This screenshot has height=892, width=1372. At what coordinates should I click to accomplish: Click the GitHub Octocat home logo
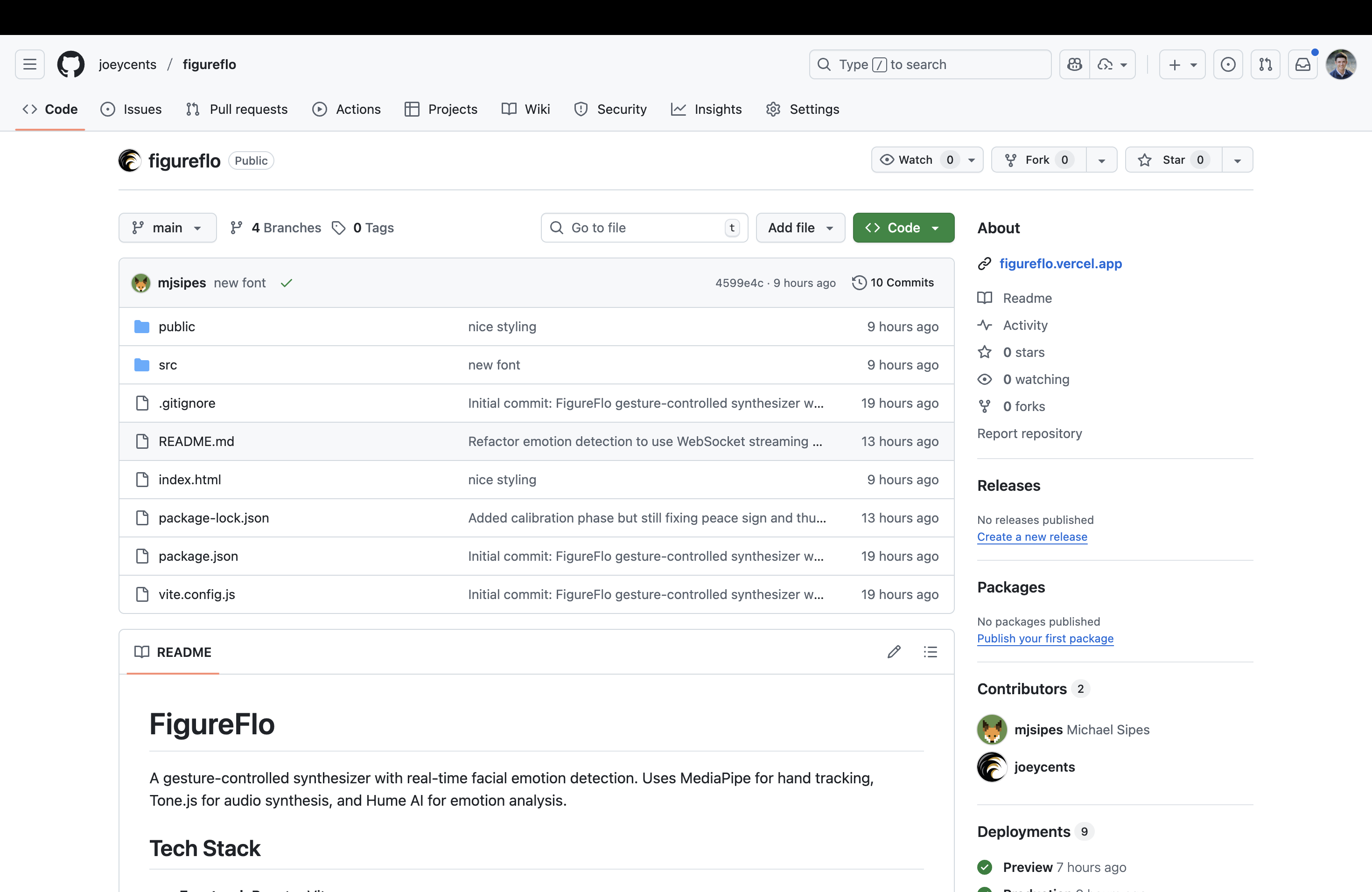(x=70, y=64)
